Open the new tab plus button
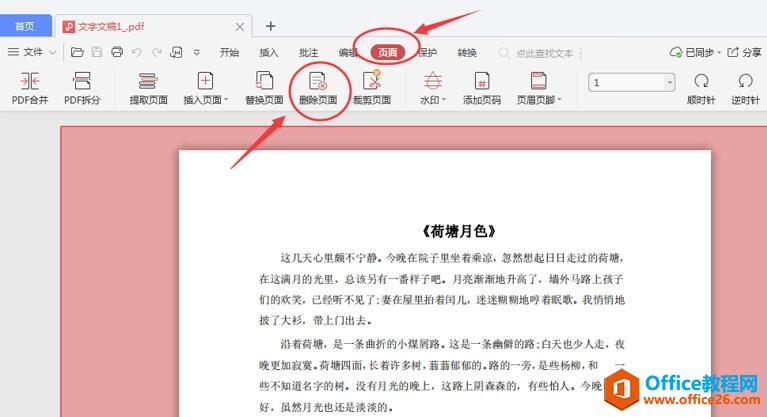This screenshot has width=767, height=417. pyautogui.click(x=271, y=26)
